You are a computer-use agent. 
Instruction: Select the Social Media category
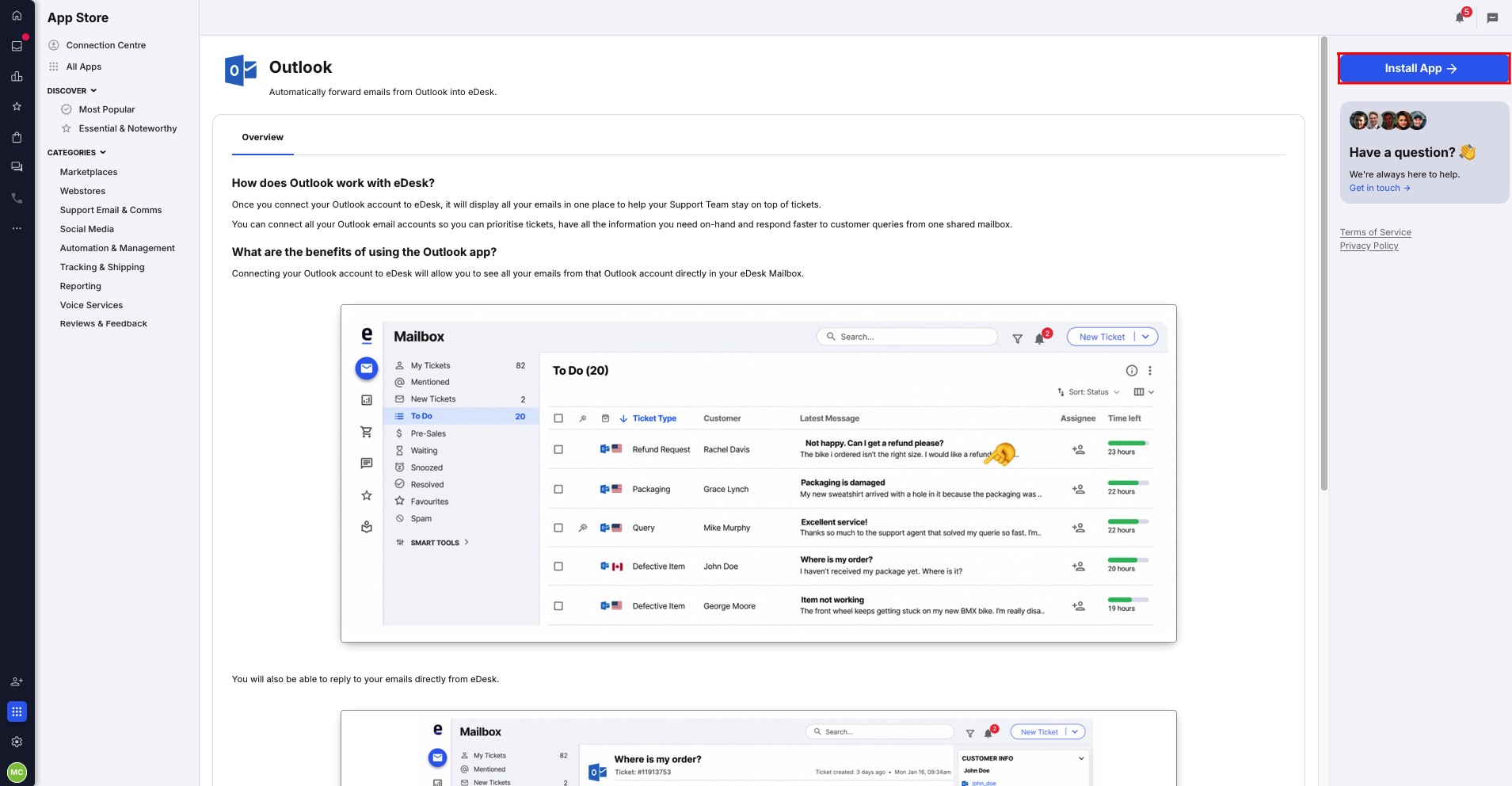pyautogui.click(x=87, y=229)
